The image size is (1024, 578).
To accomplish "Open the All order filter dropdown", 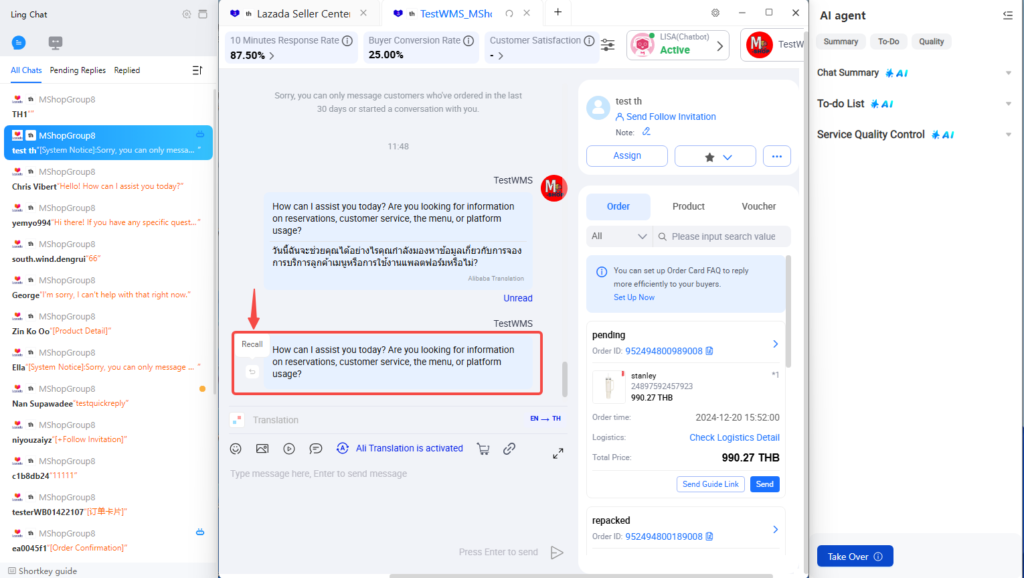I will click(618, 236).
